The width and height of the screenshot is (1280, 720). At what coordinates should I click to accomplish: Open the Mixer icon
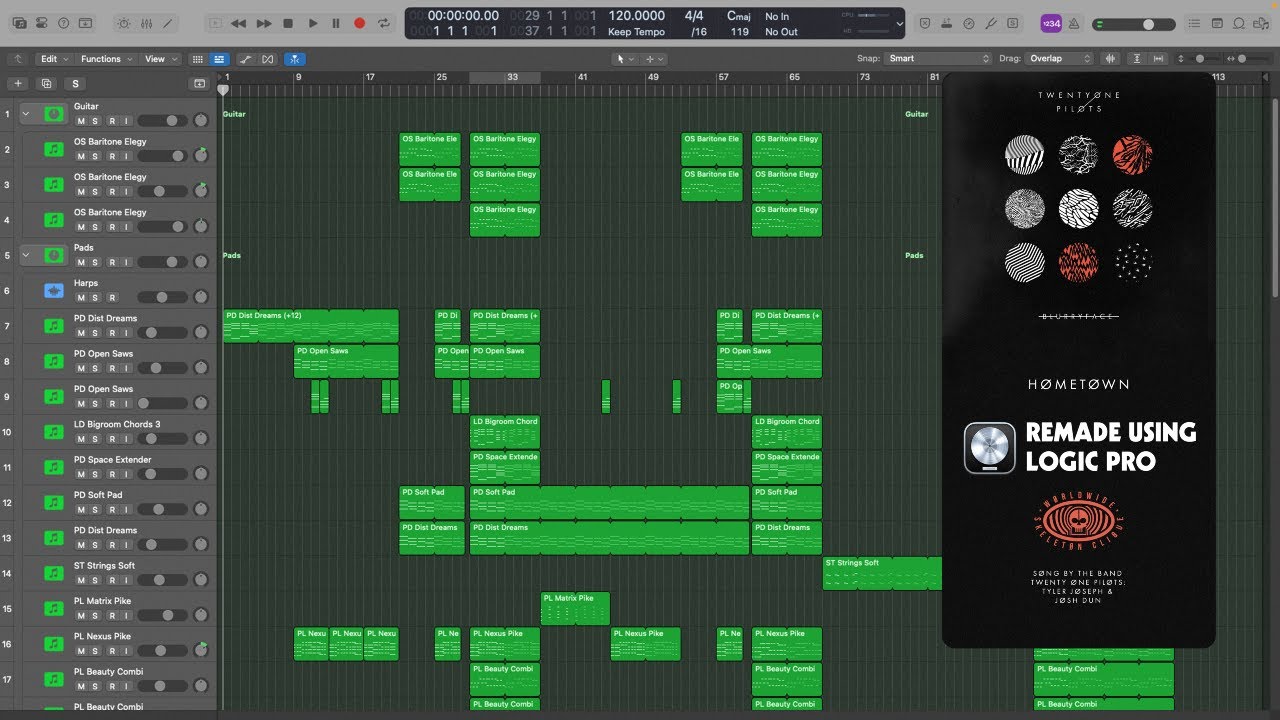(146, 23)
